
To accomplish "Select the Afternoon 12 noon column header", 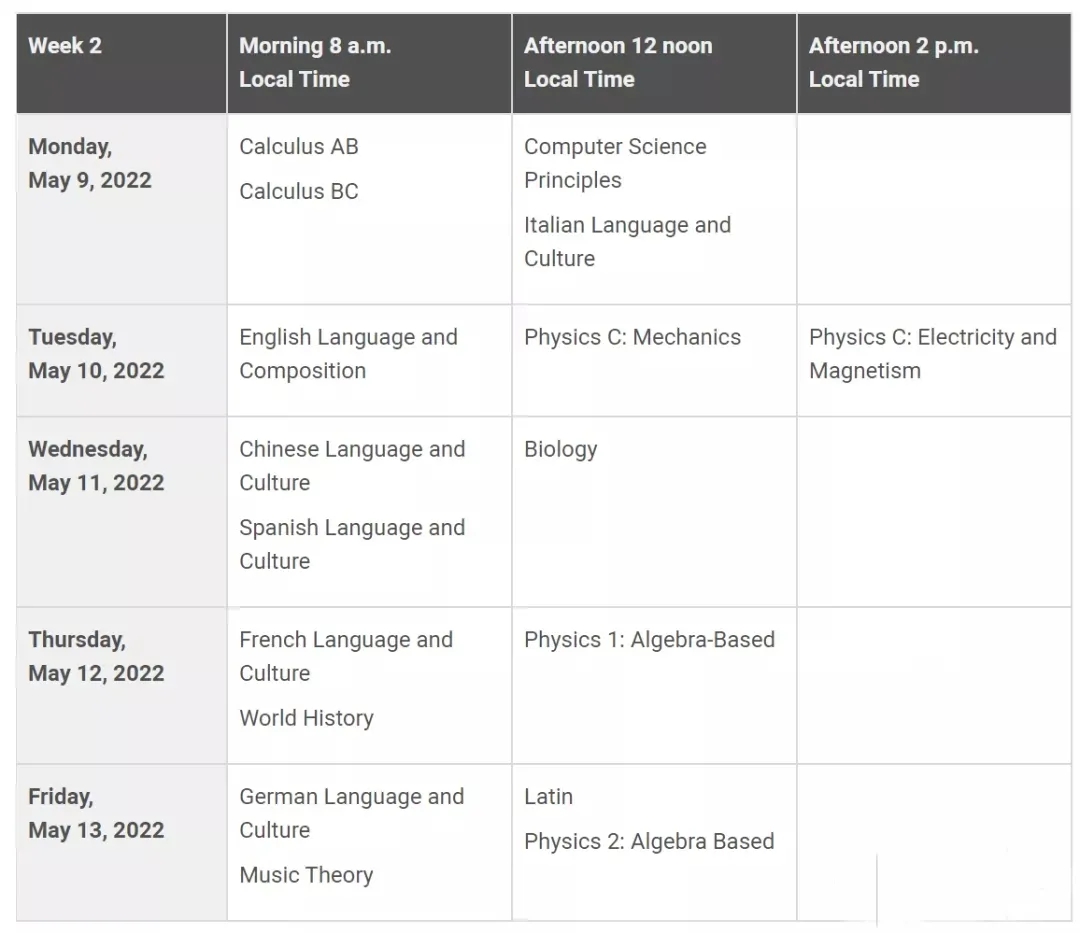I will 654,63.
